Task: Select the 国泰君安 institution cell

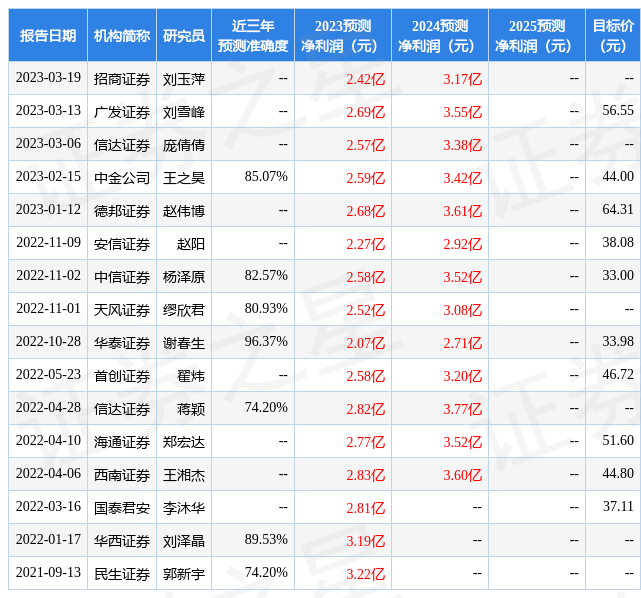Action: [122, 508]
